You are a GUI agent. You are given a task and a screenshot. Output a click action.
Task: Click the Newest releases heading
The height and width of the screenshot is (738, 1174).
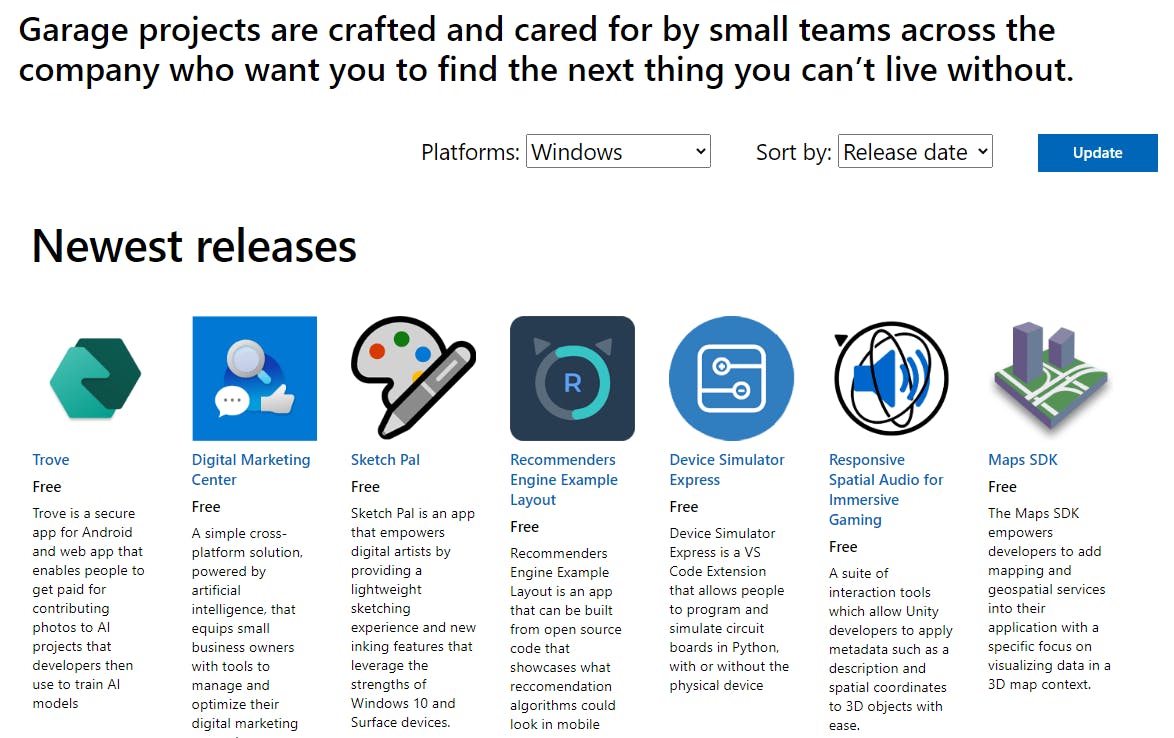click(195, 246)
